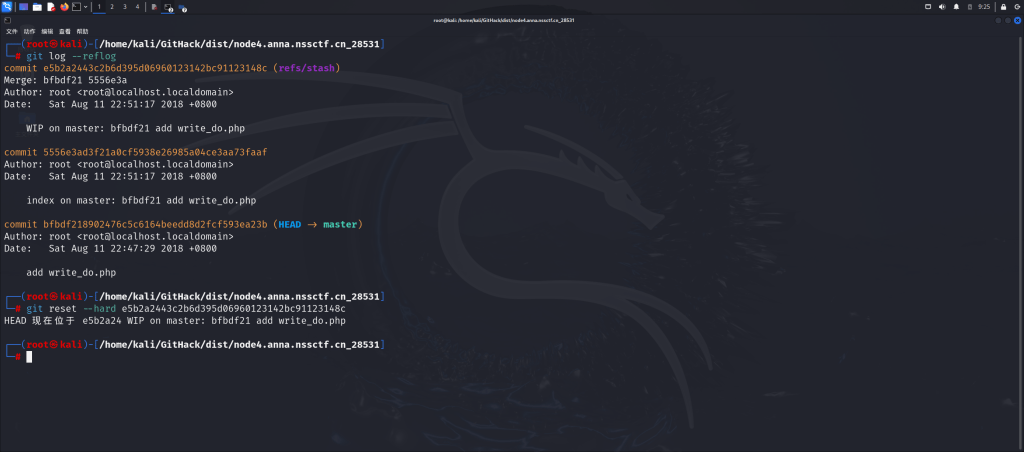The image size is (1024, 452).
Task: Open the volume control tray icon
Action: click(942, 7)
